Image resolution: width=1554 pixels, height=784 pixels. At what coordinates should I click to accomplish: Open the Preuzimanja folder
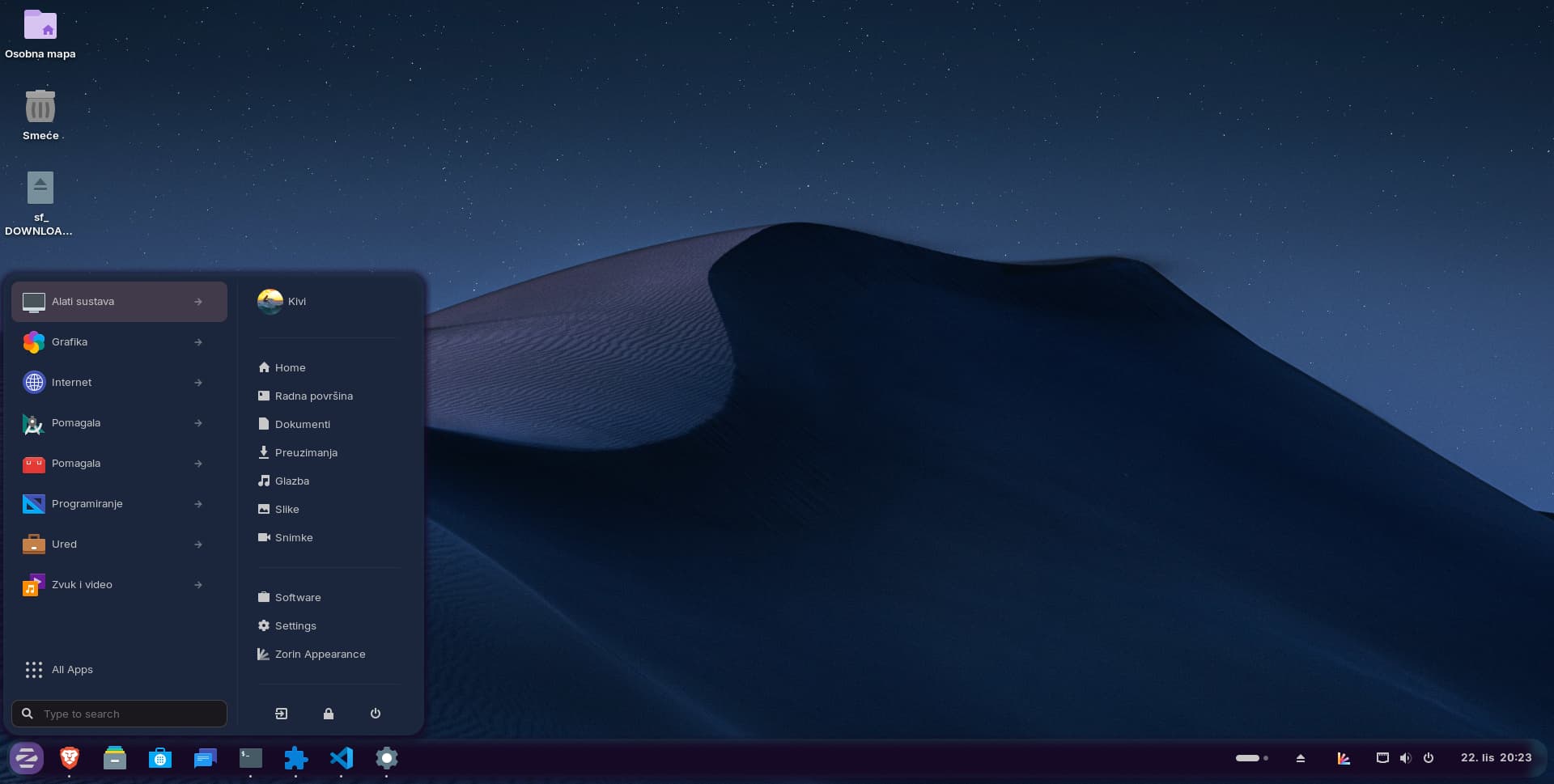[x=306, y=453]
